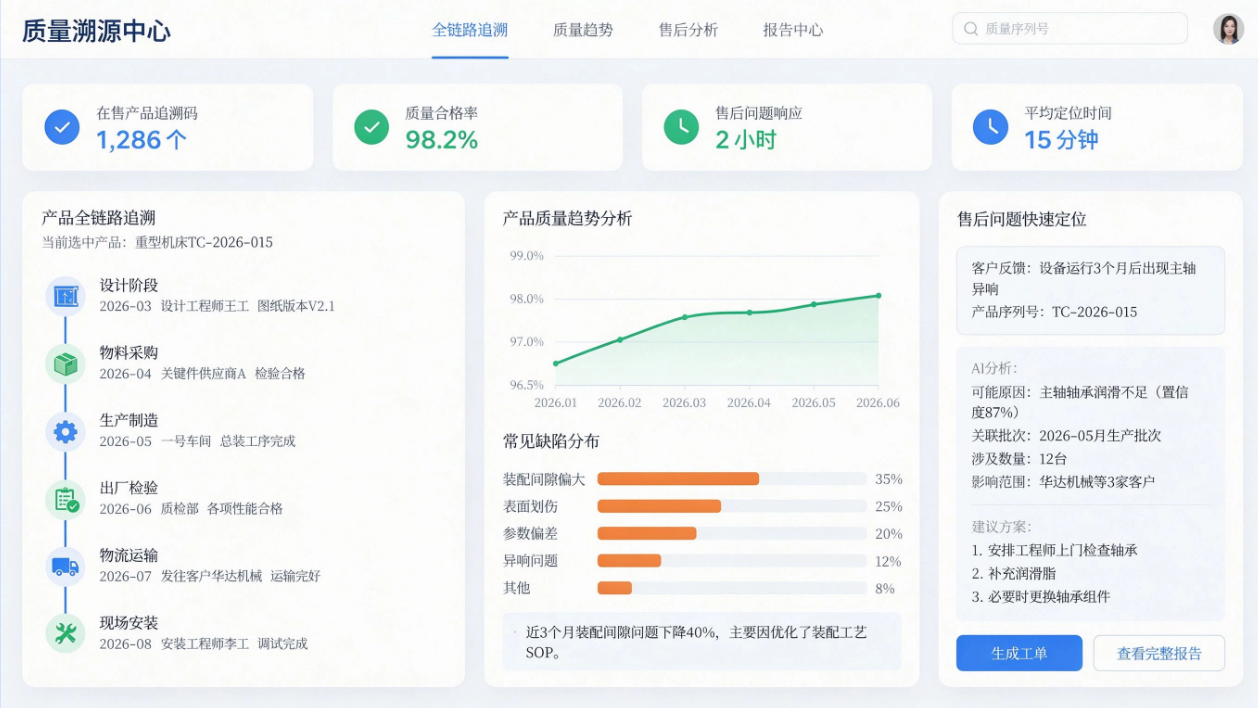1258x708 pixels.
Task: Click the 2026.06 data point on trend chart
Action: (879, 295)
